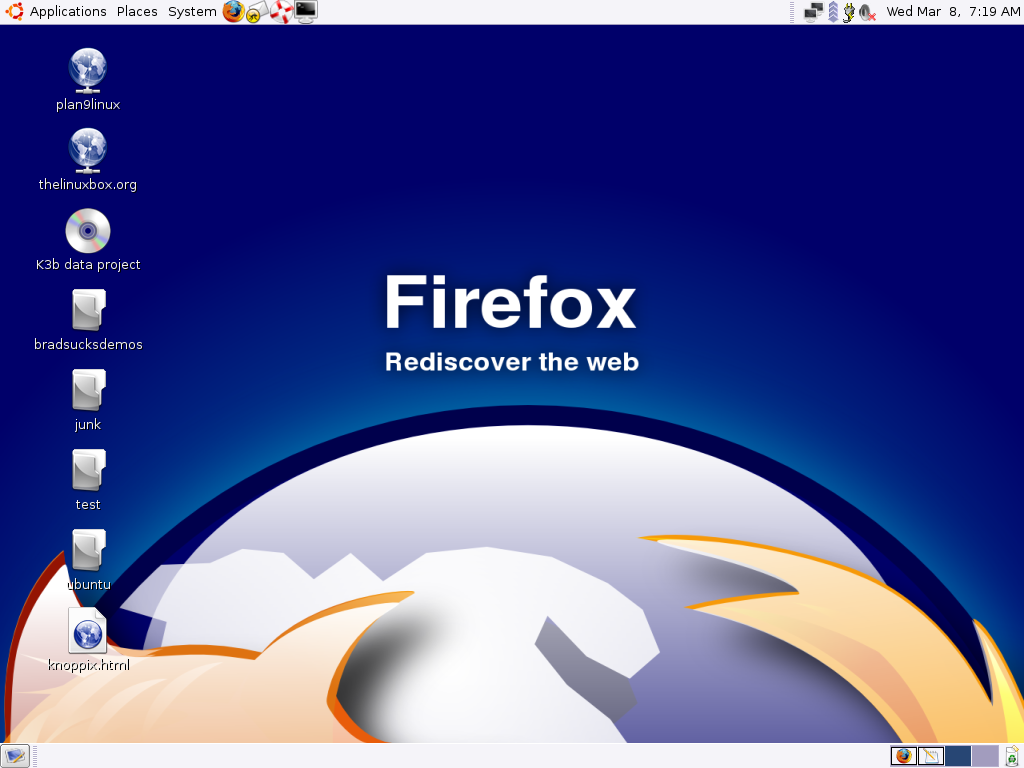The width and height of the screenshot is (1024, 768).
Task: Click the 'junk' label text
Action: [x=88, y=424]
